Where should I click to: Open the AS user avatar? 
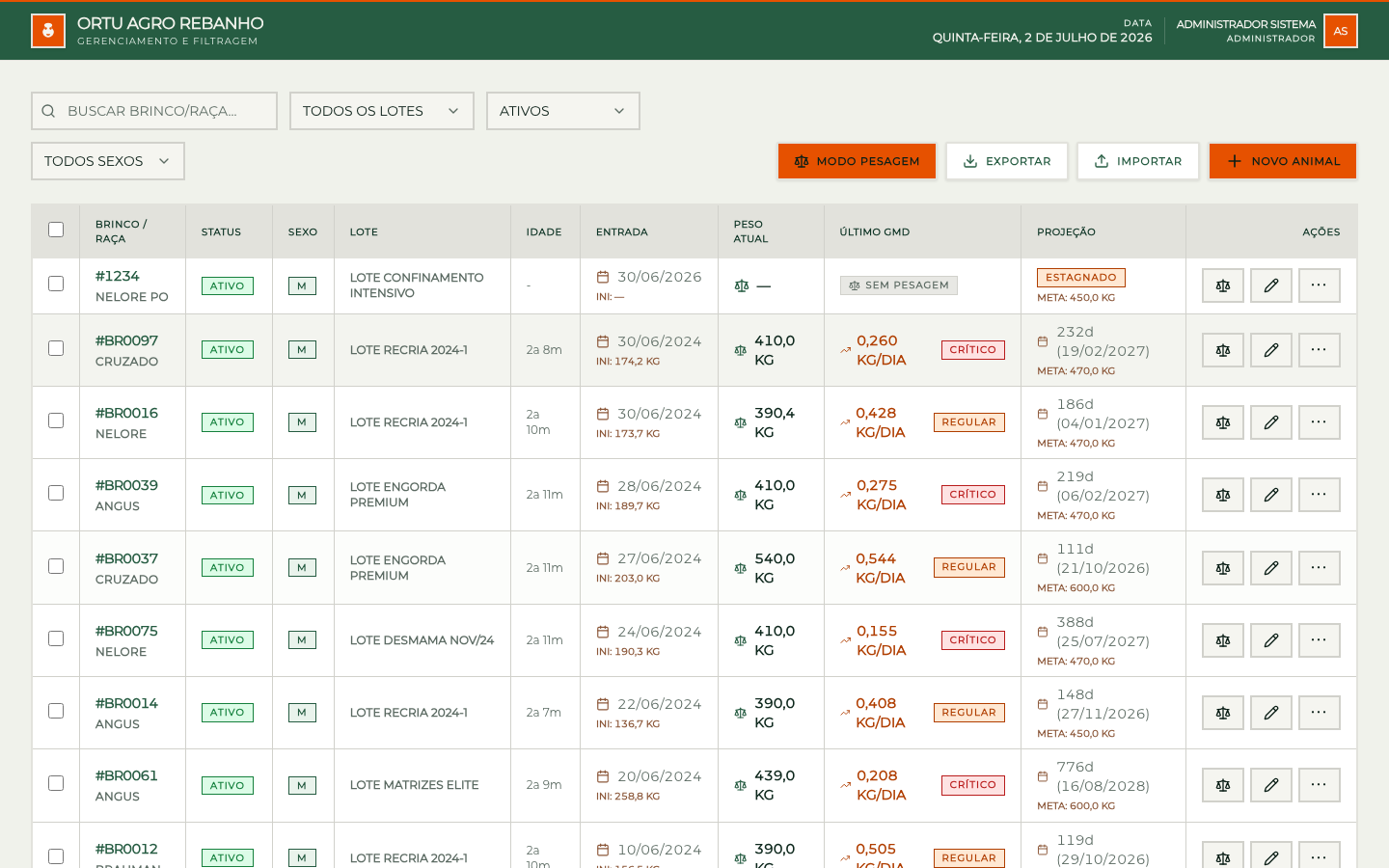1341,31
